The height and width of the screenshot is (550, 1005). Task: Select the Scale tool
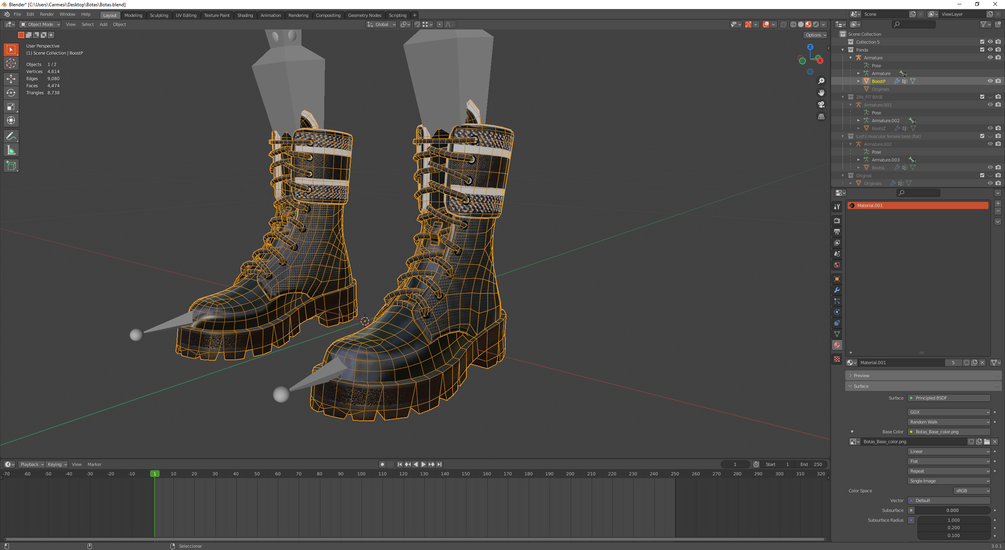[x=11, y=106]
